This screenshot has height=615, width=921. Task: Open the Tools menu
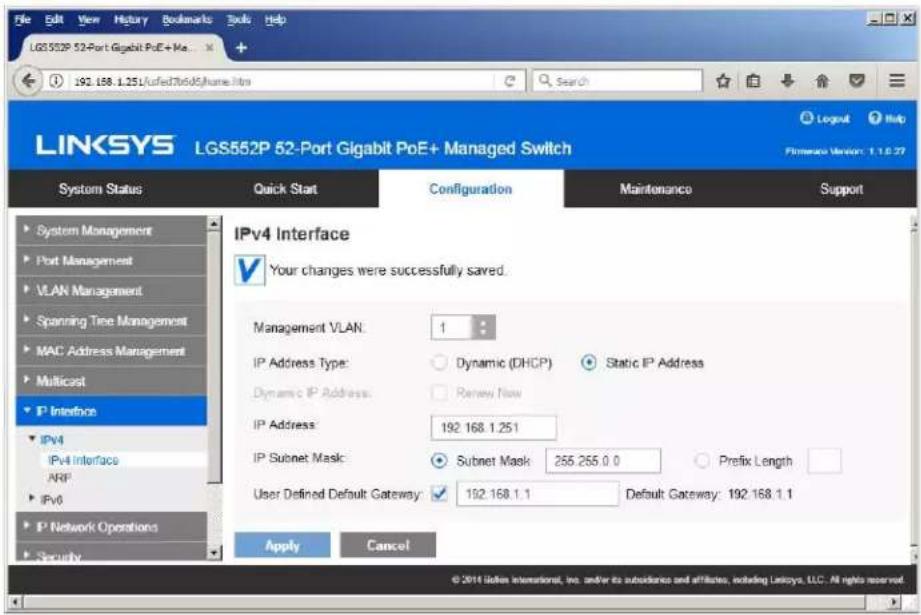click(x=238, y=19)
